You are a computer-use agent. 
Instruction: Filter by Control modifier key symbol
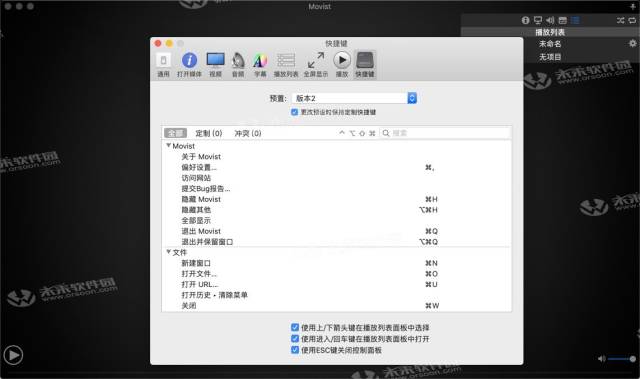click(342, 133)
